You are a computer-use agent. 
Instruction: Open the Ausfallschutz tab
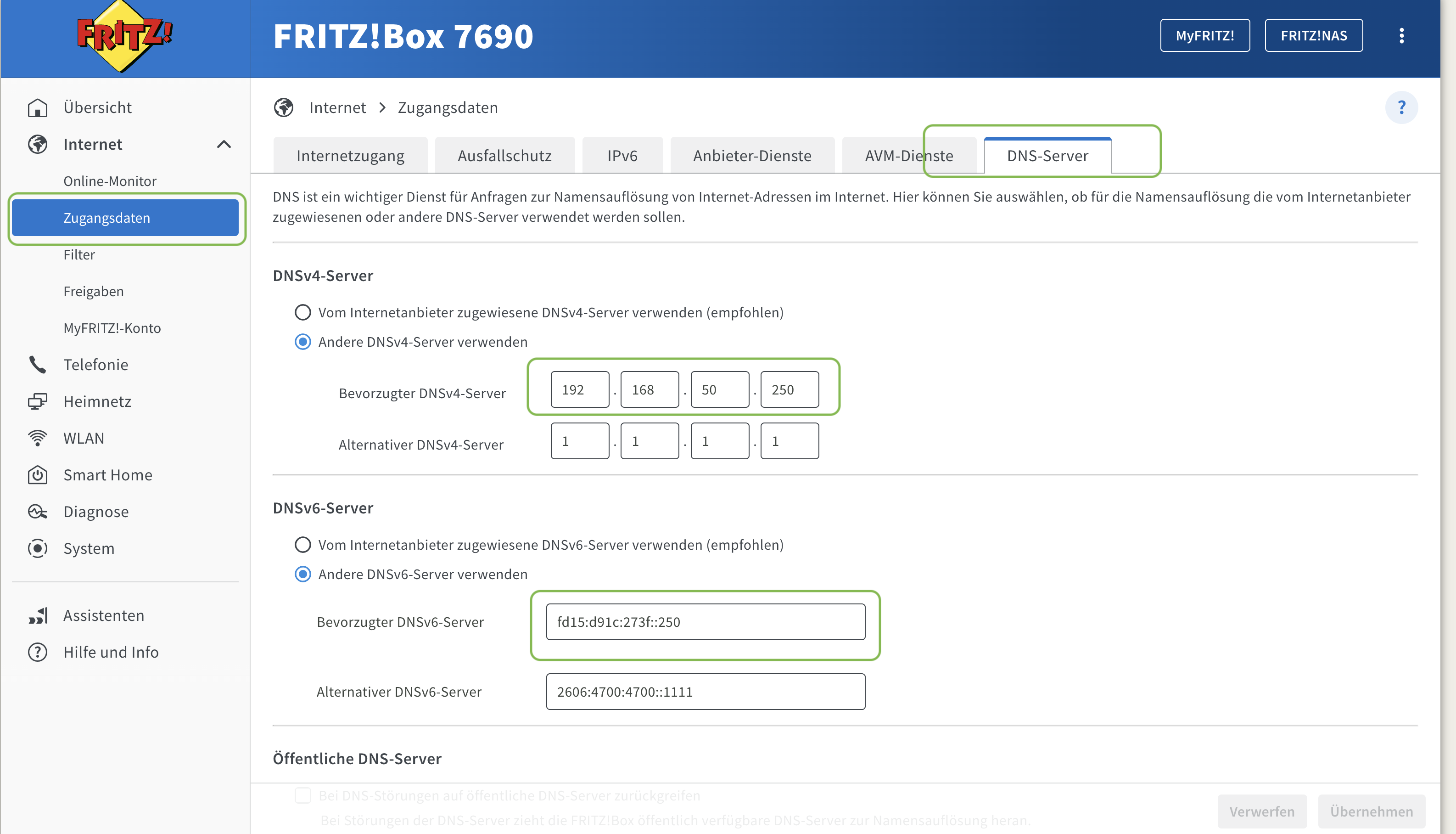click(x=504, y=155)
